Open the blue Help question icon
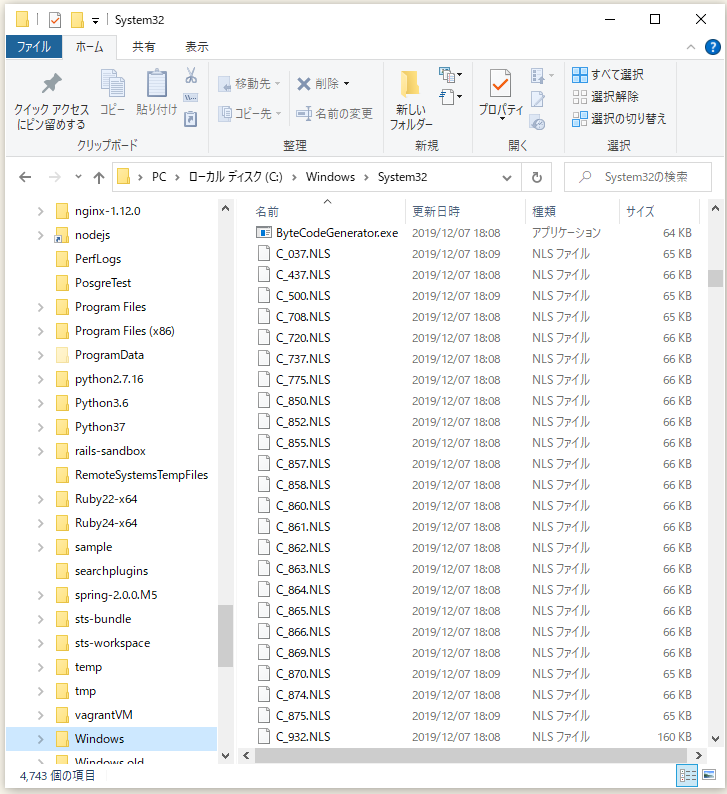727x794 pixels. [x=713, y=47]
